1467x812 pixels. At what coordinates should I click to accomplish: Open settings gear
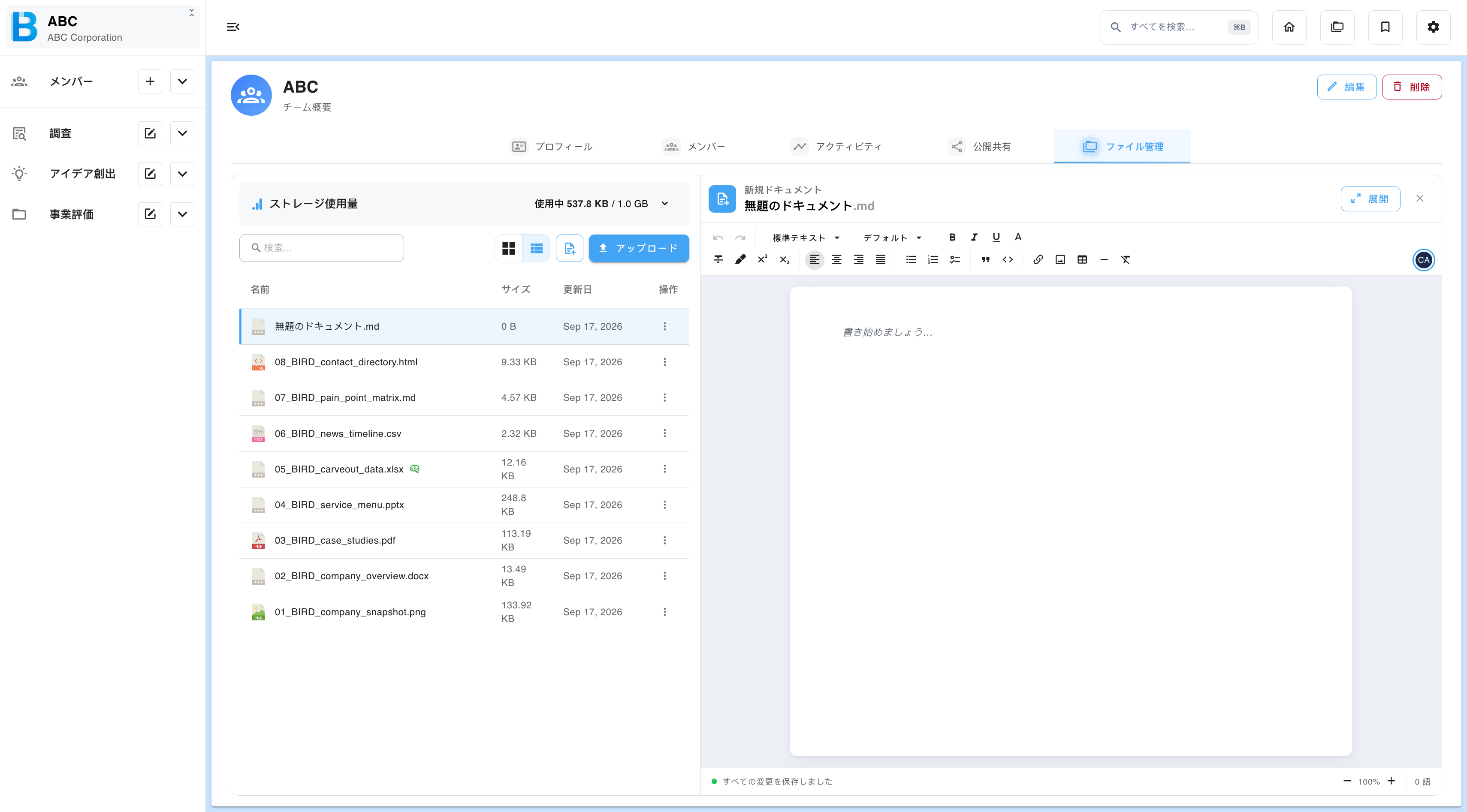(1434, 27)
